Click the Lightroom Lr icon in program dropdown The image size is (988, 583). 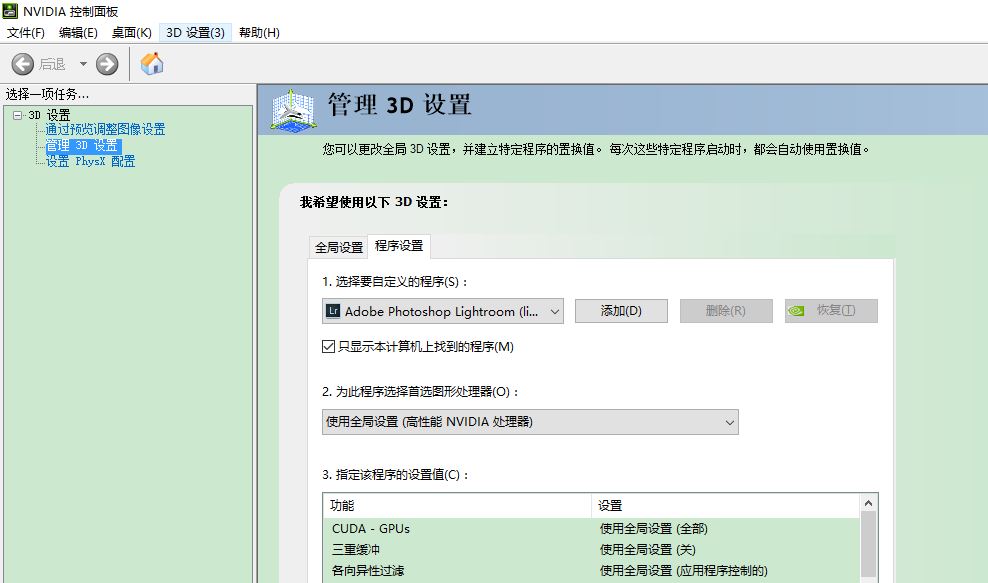[x=333, y=311]
